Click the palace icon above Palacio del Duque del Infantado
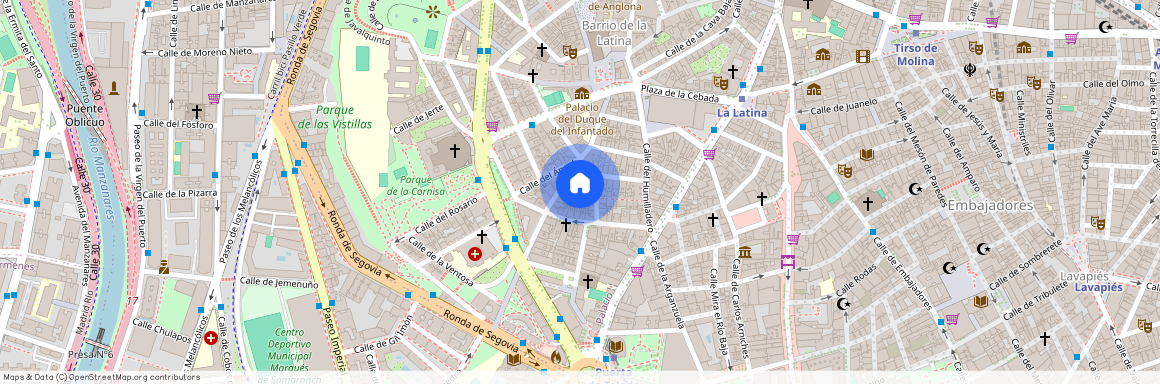This screenshot has width=1160, height=384. (x=581, y=93)
